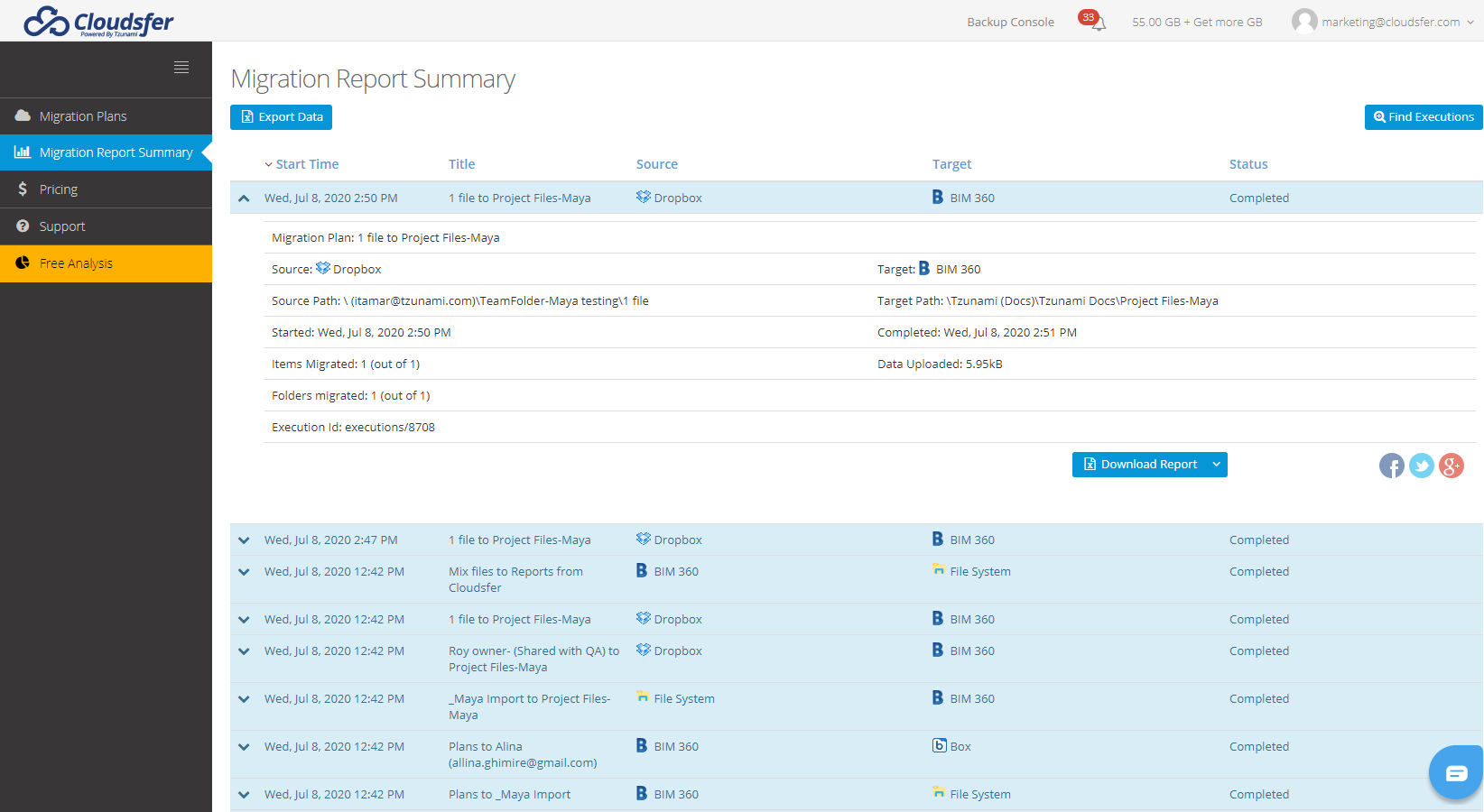Click the Cloudsfer logo
The image size is (1484, 812).
[98, 22]
